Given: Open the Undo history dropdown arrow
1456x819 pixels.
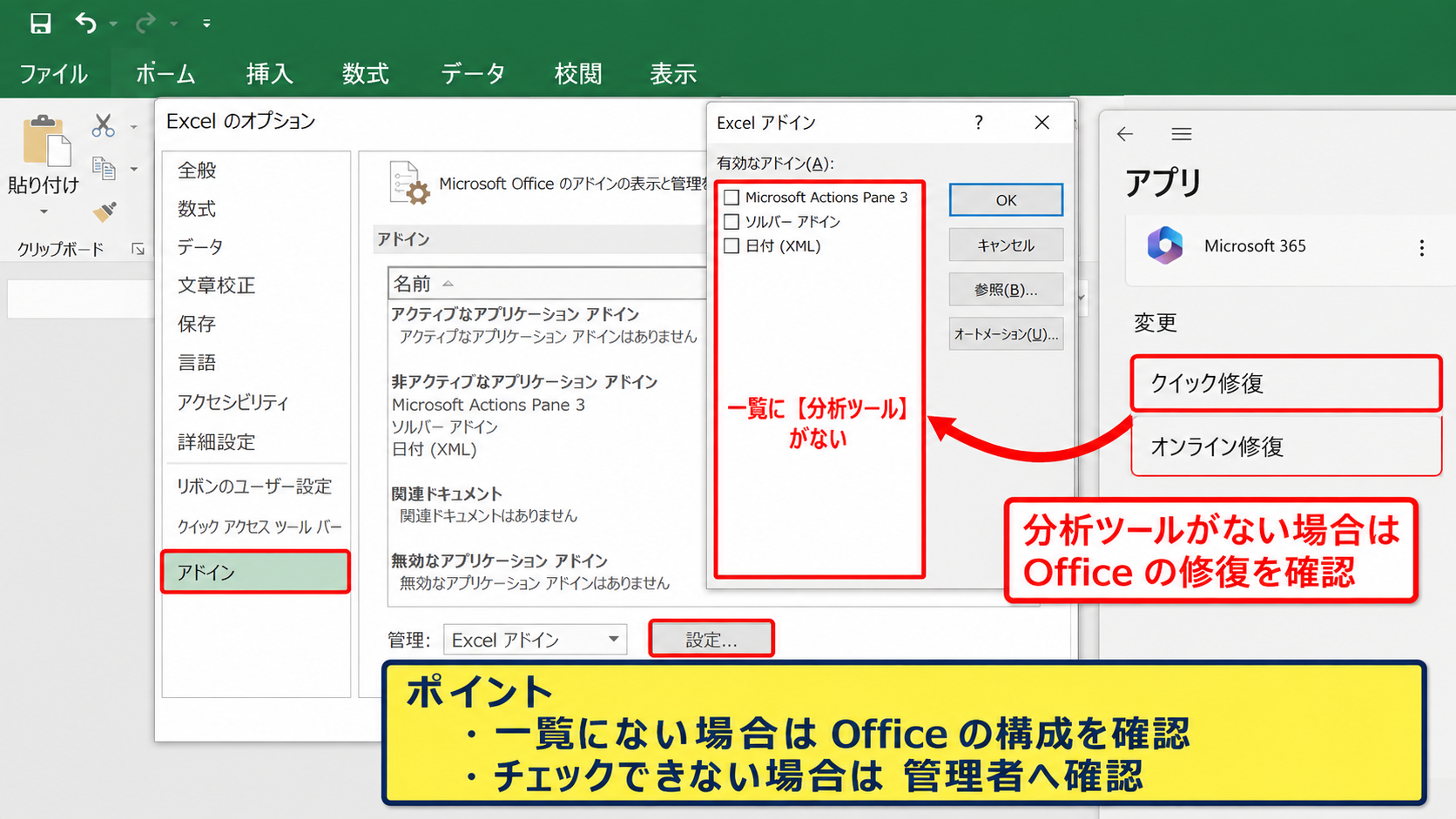Looking at the screenshot, I should [113, 24].
